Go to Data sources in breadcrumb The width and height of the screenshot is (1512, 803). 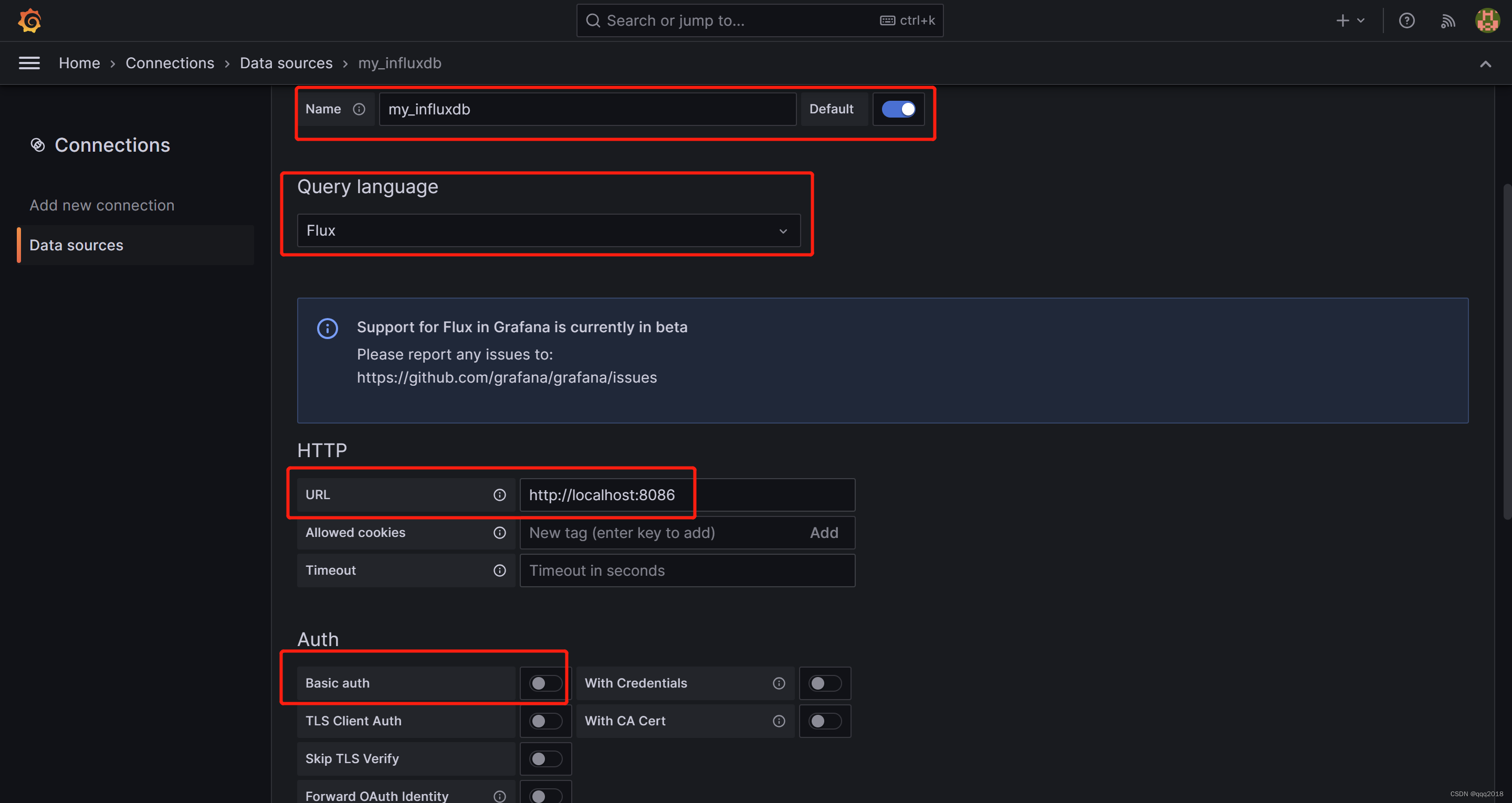(x=286, y=63)
